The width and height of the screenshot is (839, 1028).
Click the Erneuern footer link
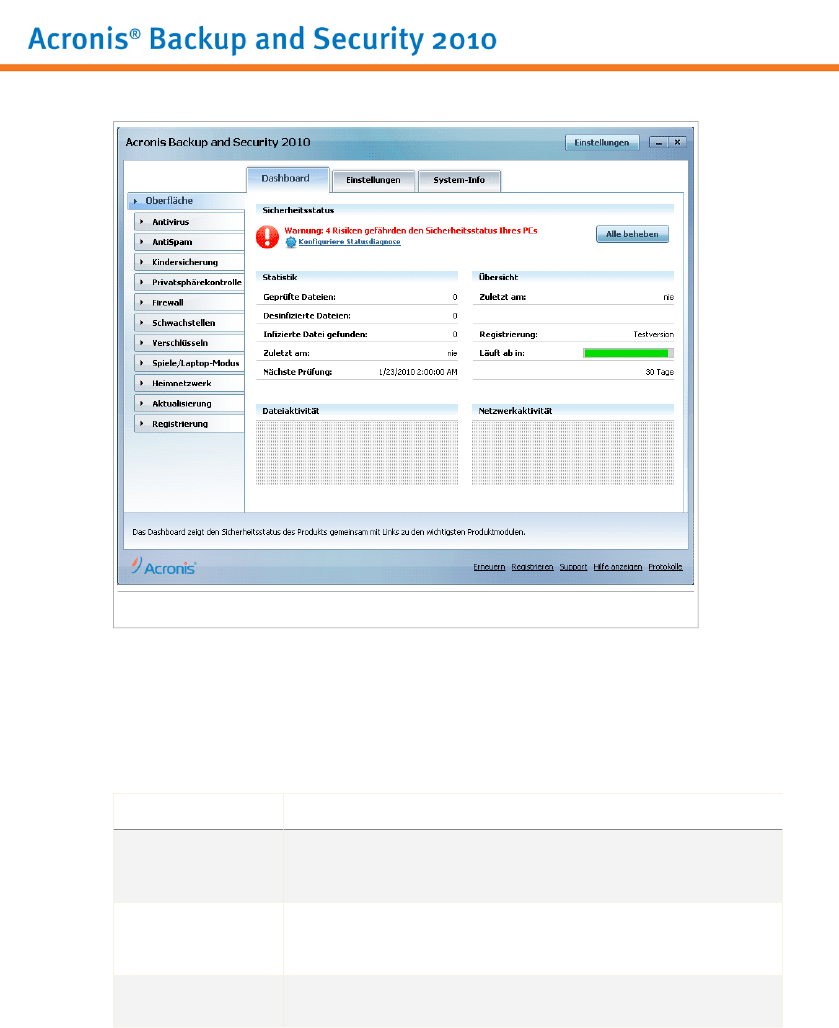pos(489,567)
